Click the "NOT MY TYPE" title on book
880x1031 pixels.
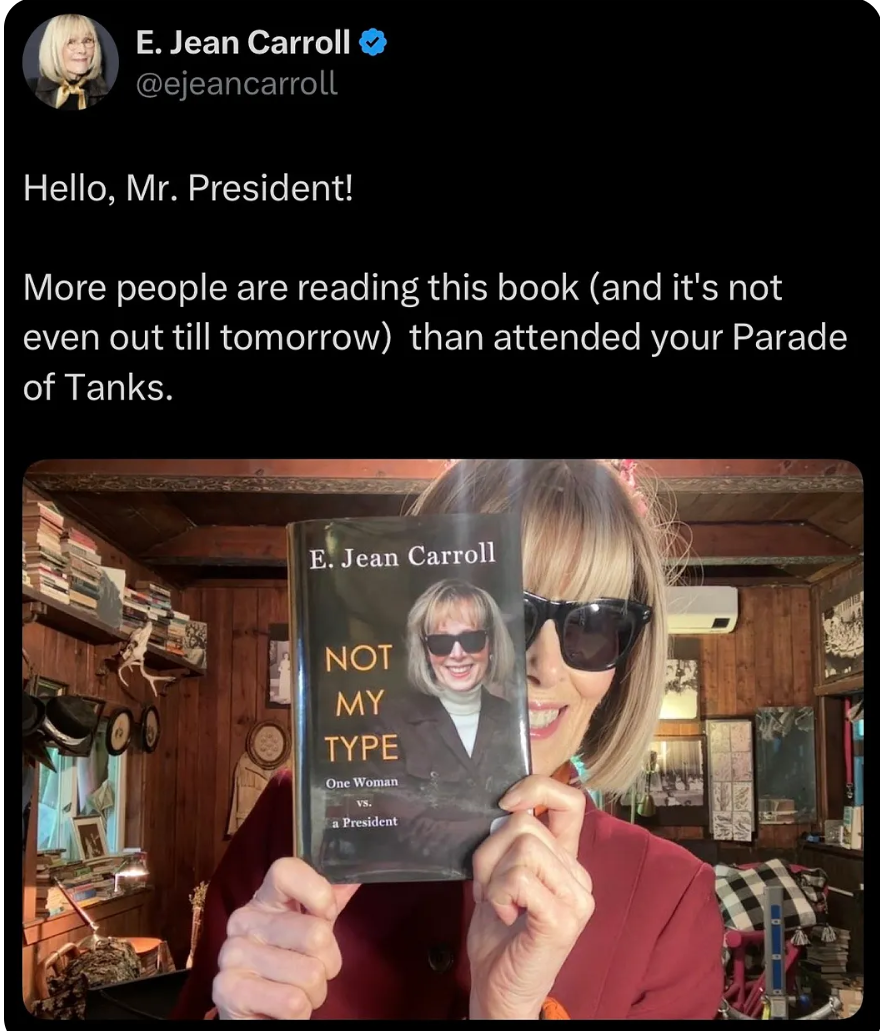[x=361, y=703]
